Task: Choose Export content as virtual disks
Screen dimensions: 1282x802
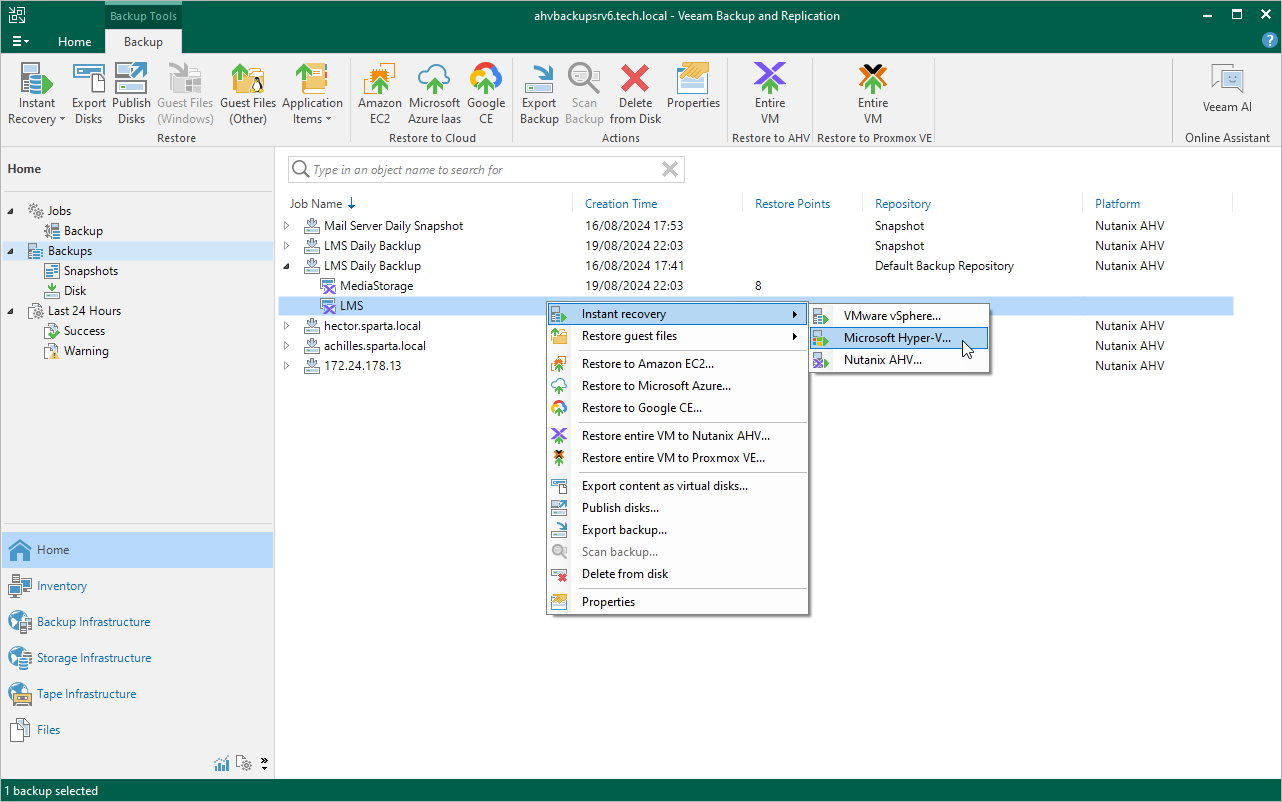Action: (x=677, y=486)
